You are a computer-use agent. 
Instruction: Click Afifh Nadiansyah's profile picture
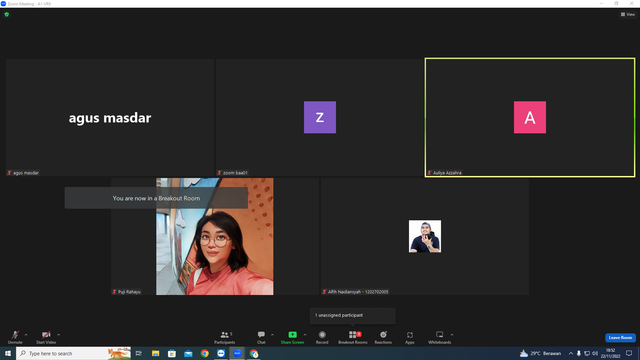(x=425, y=236)
